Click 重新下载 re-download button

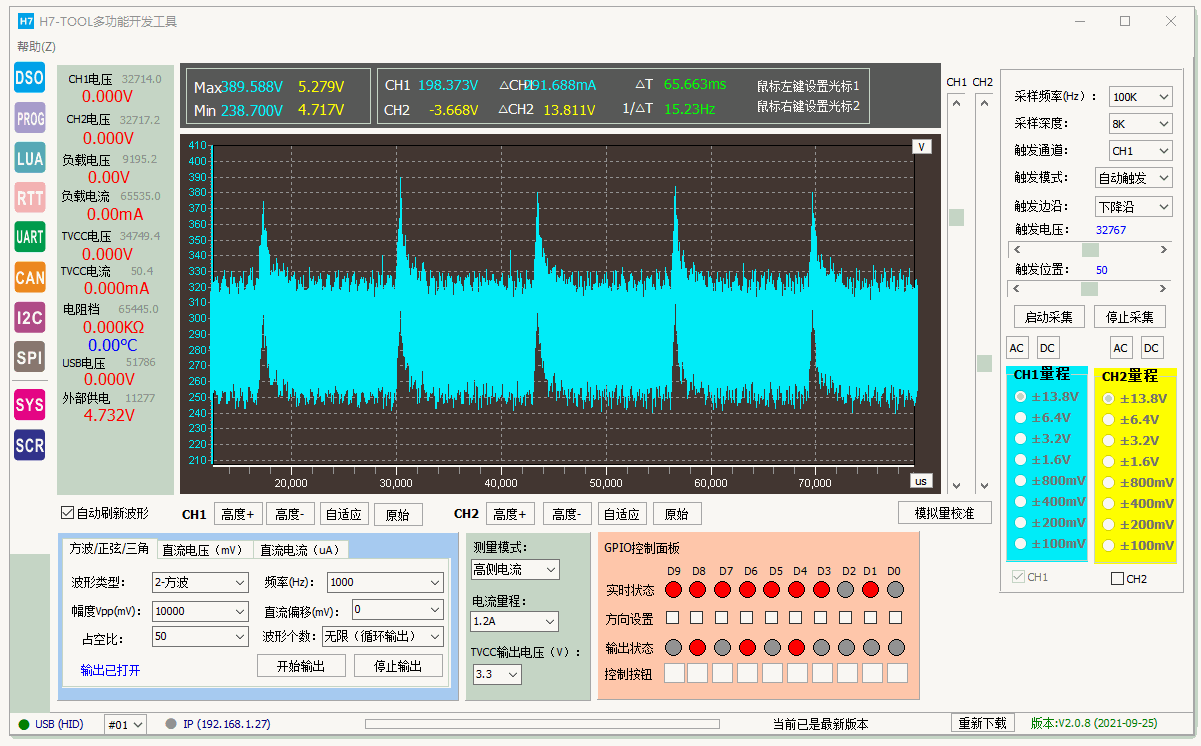[x=981, y=723]
